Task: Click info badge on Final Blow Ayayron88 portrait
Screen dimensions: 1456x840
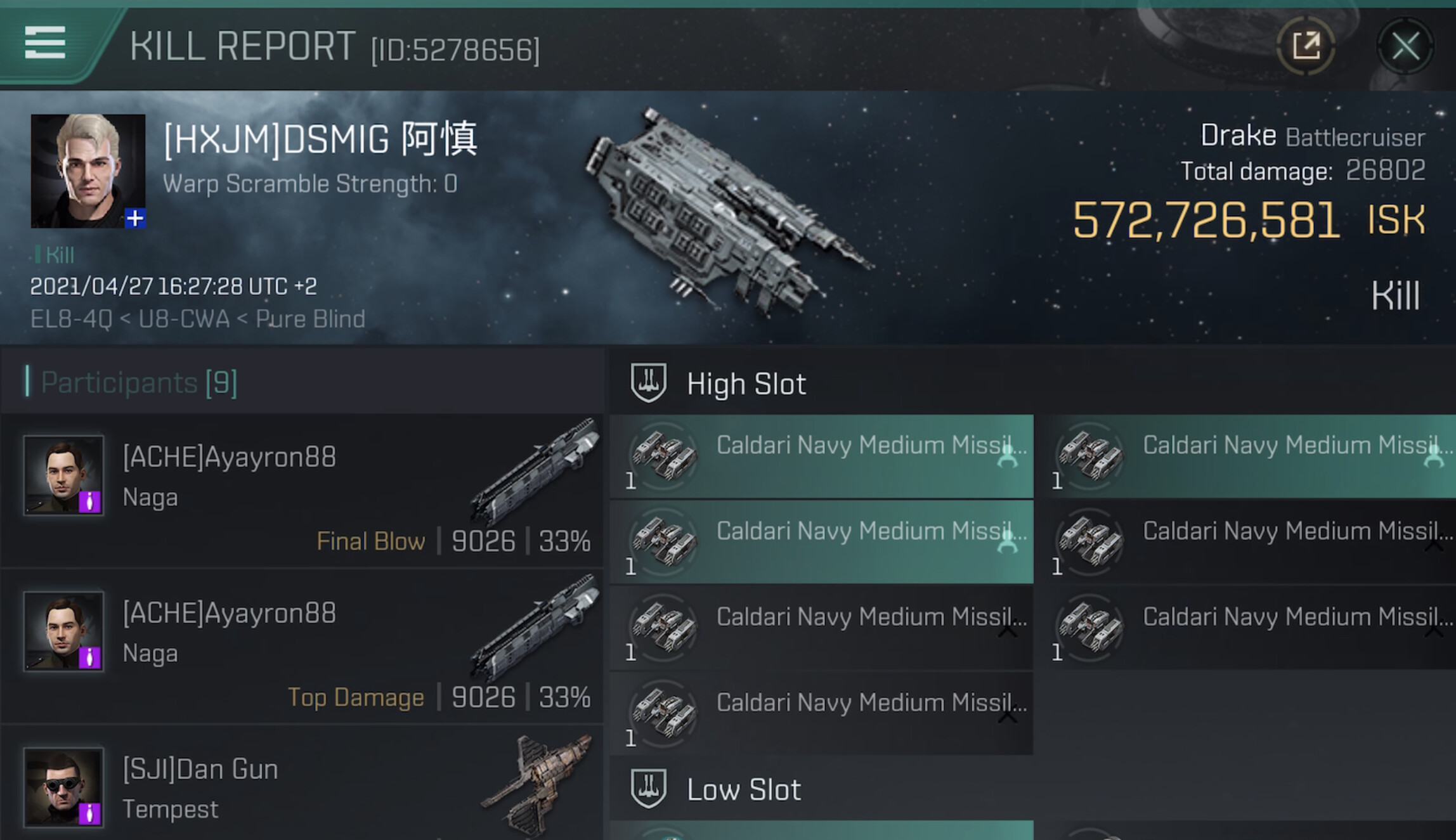Action: coord(90,501)
